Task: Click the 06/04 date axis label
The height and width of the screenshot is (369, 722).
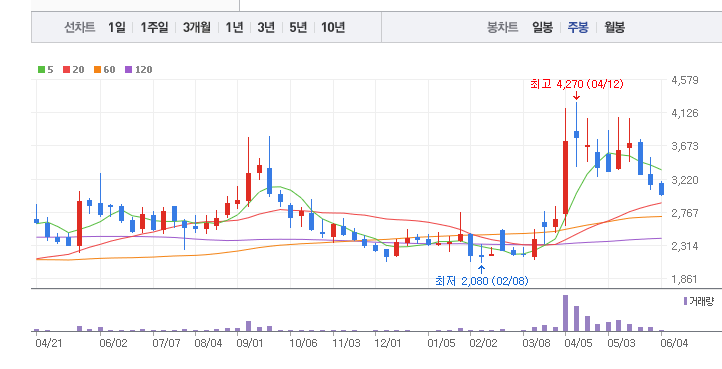Action: click(x=674, y=344)
